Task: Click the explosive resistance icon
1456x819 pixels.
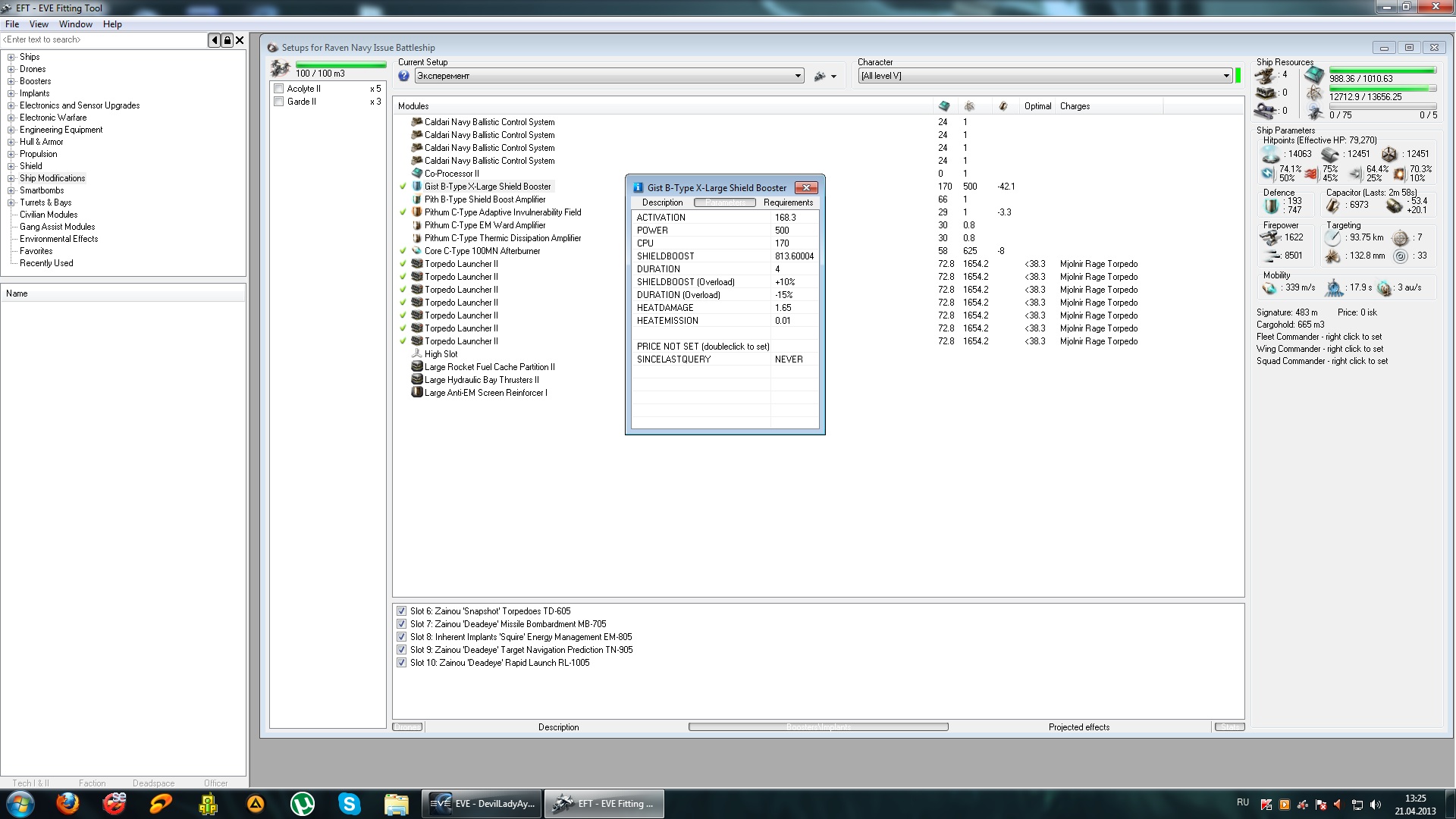Action: [x=1399, y=174]
